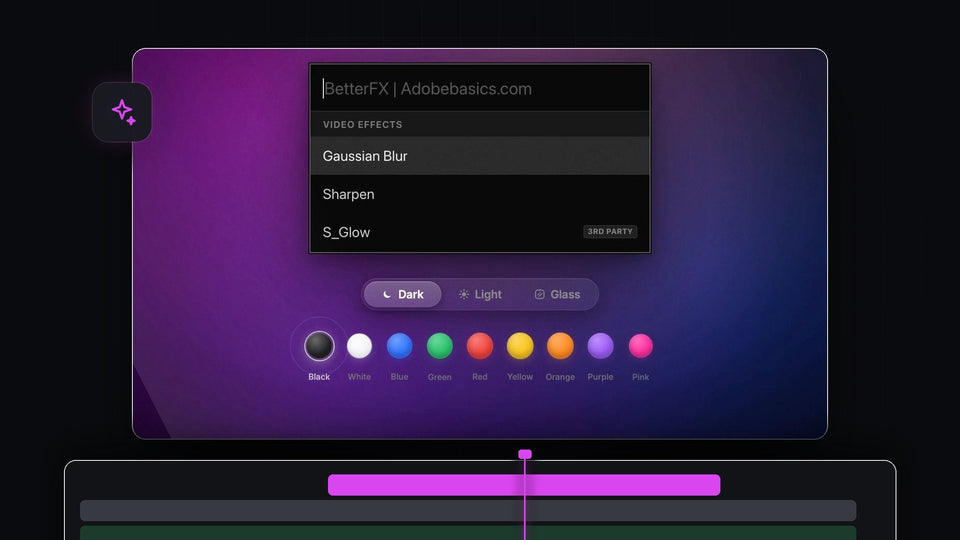Click the pink sparkle BetterFX icon

point(122,113)
